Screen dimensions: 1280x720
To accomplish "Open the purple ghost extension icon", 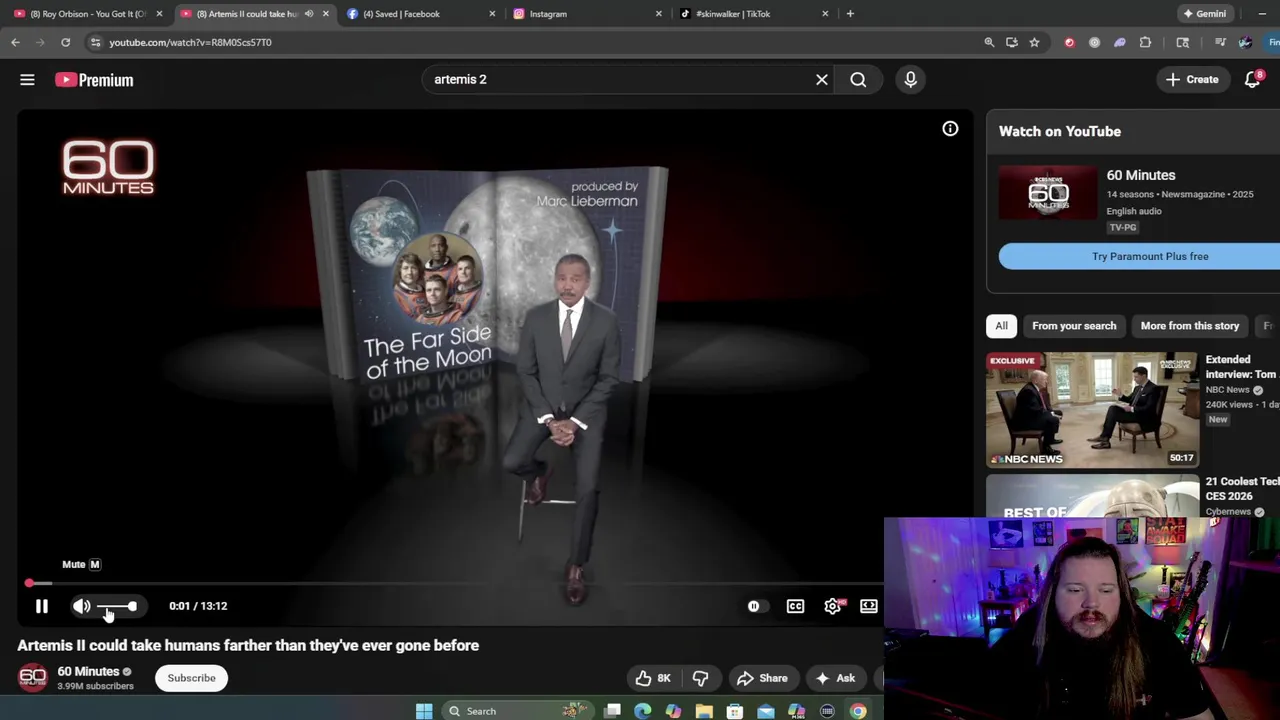I will 1119,42.
